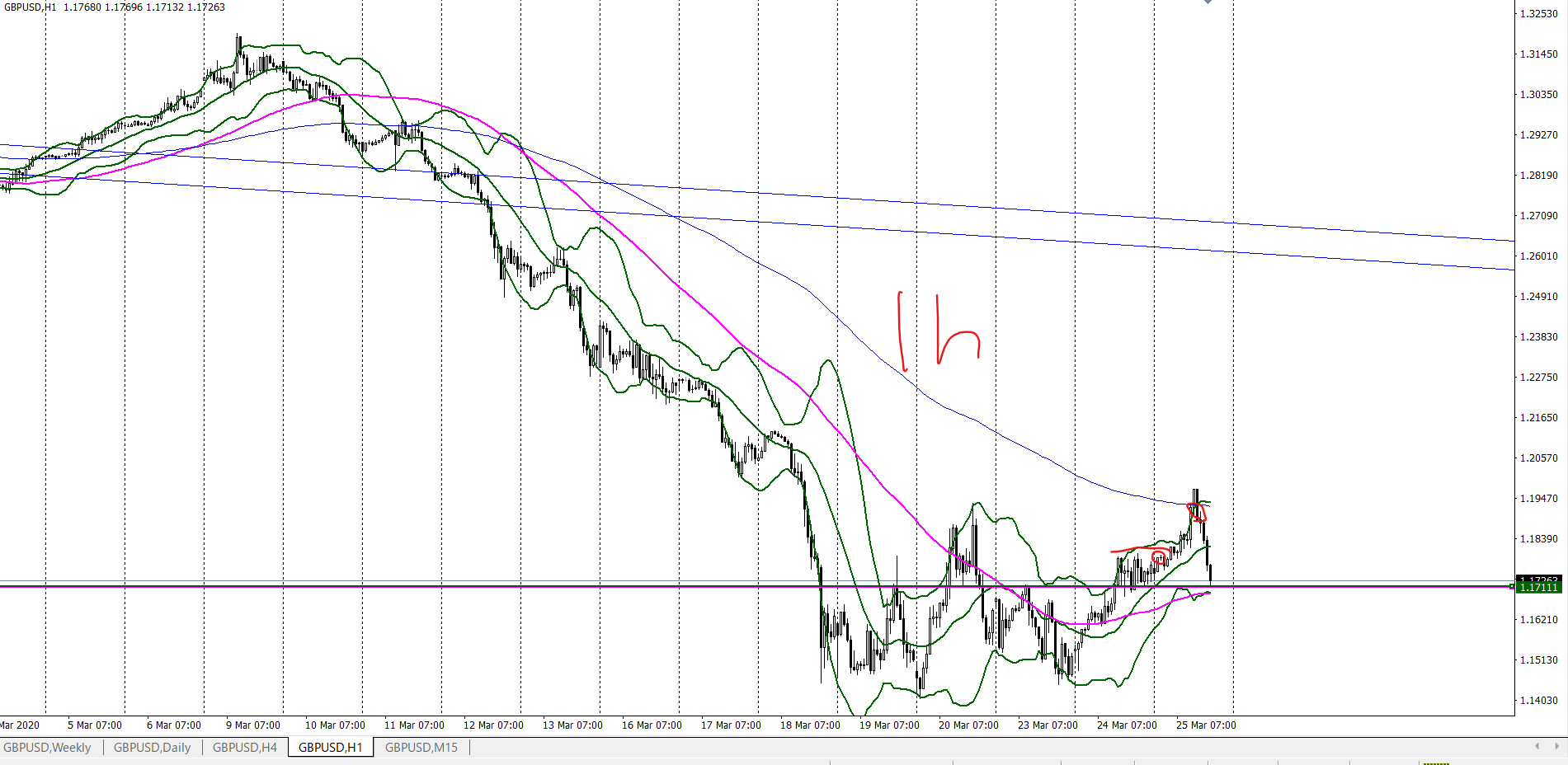Screen dimensions: 1568x765
Task: Click the 1.14030 price axis value
Action: [1539, 701]
